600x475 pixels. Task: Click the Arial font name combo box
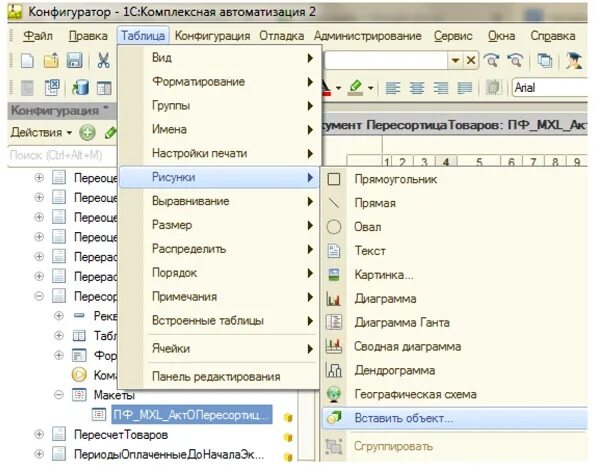pyautogui.click(x=550, y=88)
